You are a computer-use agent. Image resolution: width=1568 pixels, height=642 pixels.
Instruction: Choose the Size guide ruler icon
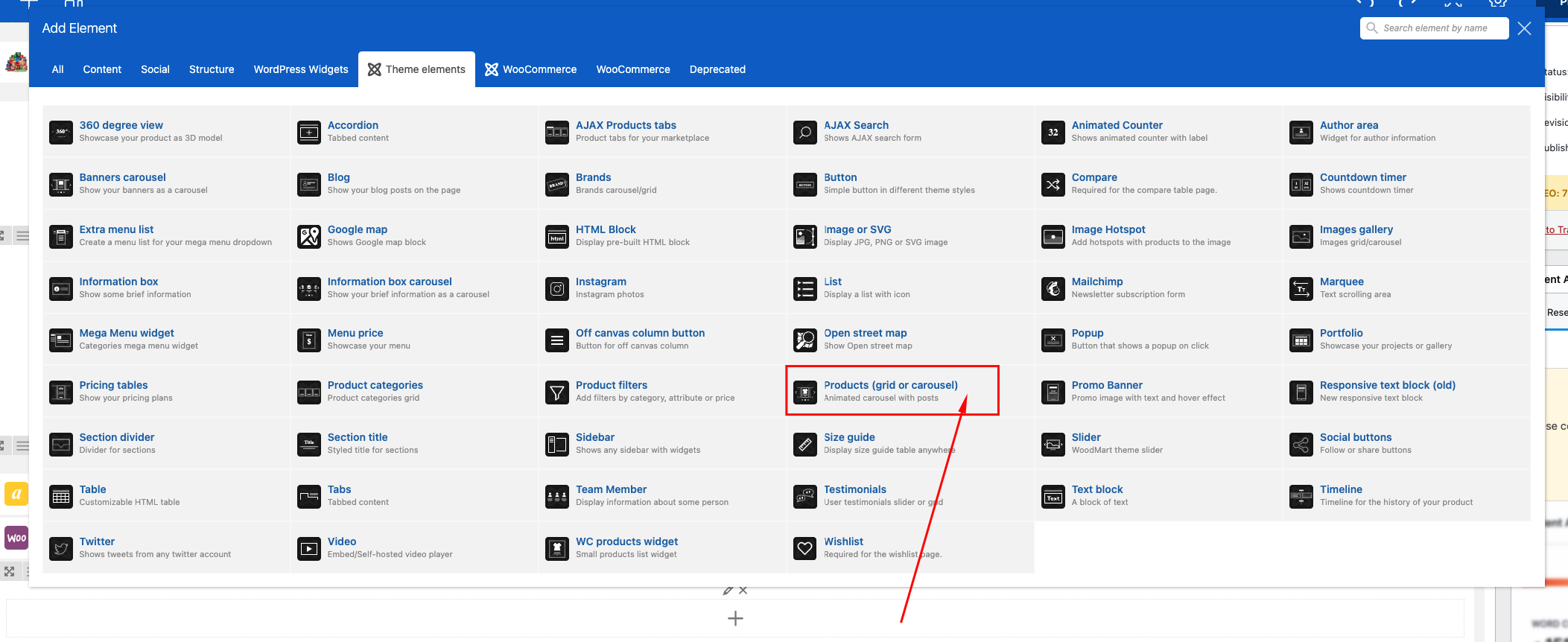coord(805,444)
